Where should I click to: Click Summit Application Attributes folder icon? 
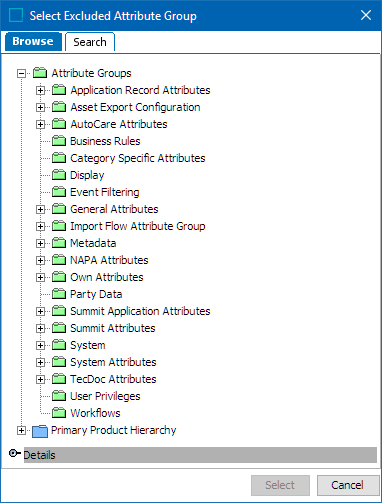click(59, 311)
